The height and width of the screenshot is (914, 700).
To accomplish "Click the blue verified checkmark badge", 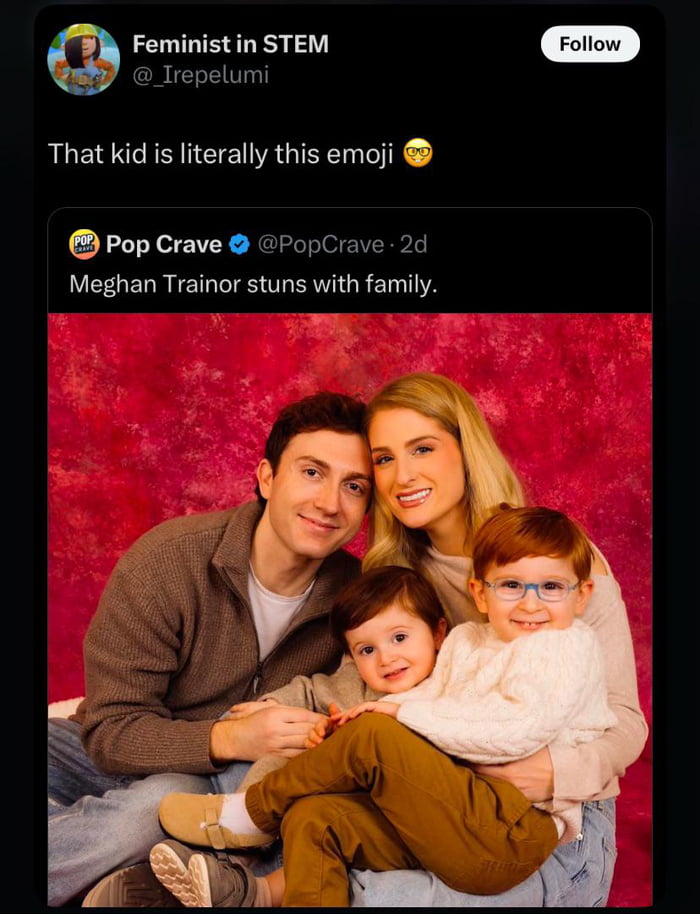I will [x=240, y=244].
